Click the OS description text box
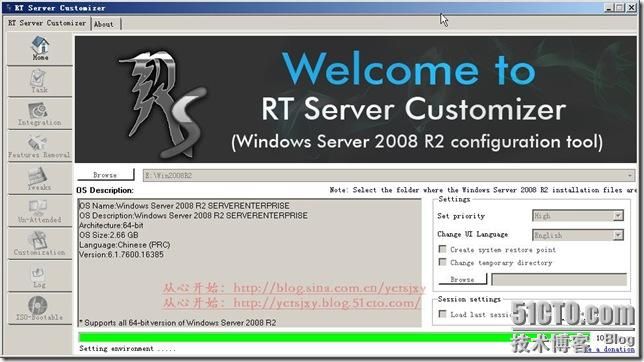Screen dimensions: 644x362 (249, 263)
